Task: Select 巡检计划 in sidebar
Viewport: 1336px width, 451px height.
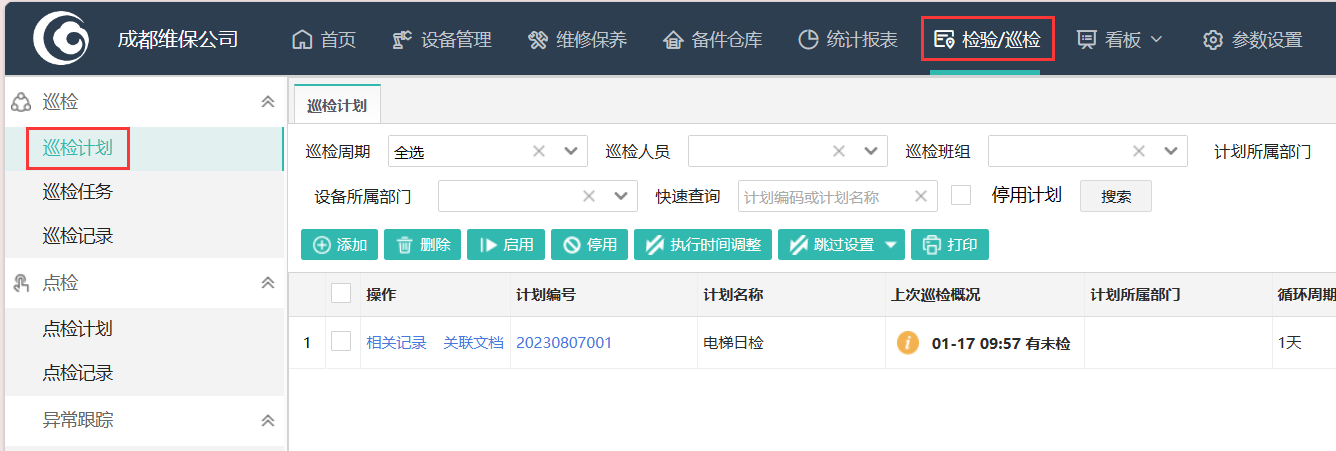Action: pos(77,149)
